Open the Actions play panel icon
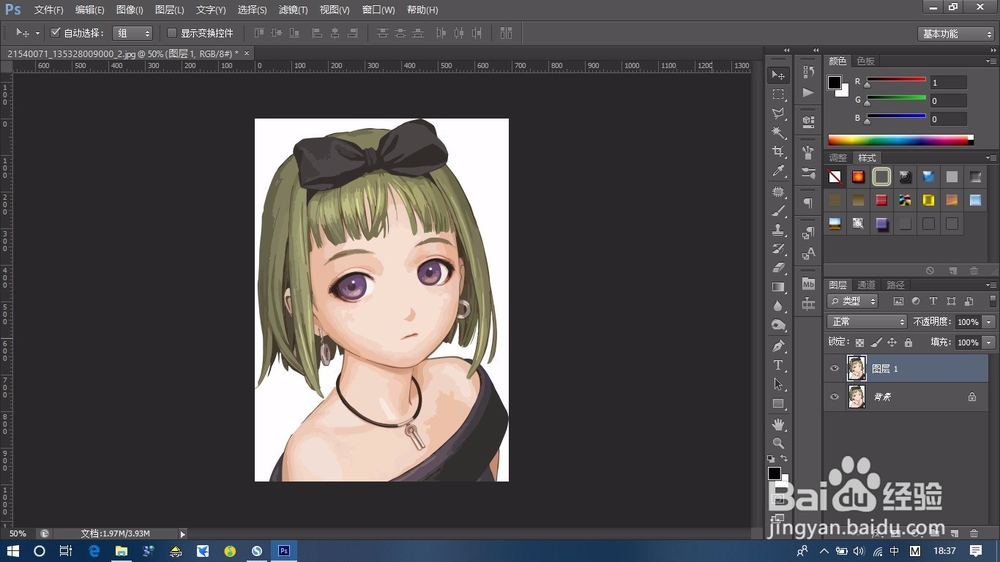The width and height of the screenshot is (1000, 562). (809, 92)
